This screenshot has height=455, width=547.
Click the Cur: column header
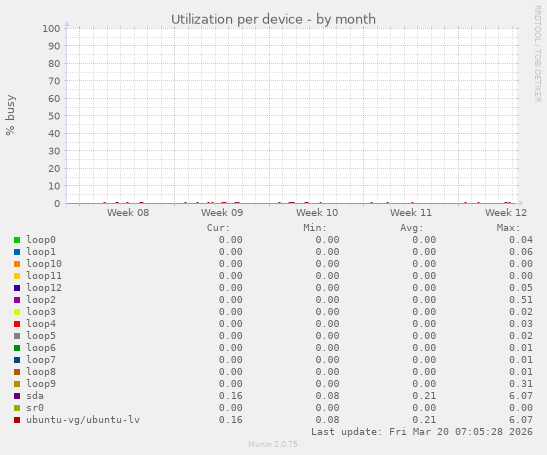point(218,228)
